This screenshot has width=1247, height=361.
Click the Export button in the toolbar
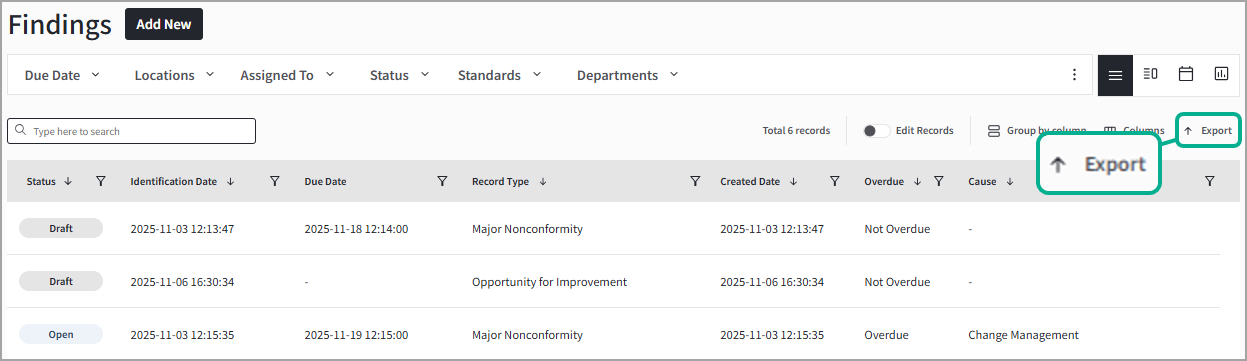[x=1208, y=131]
